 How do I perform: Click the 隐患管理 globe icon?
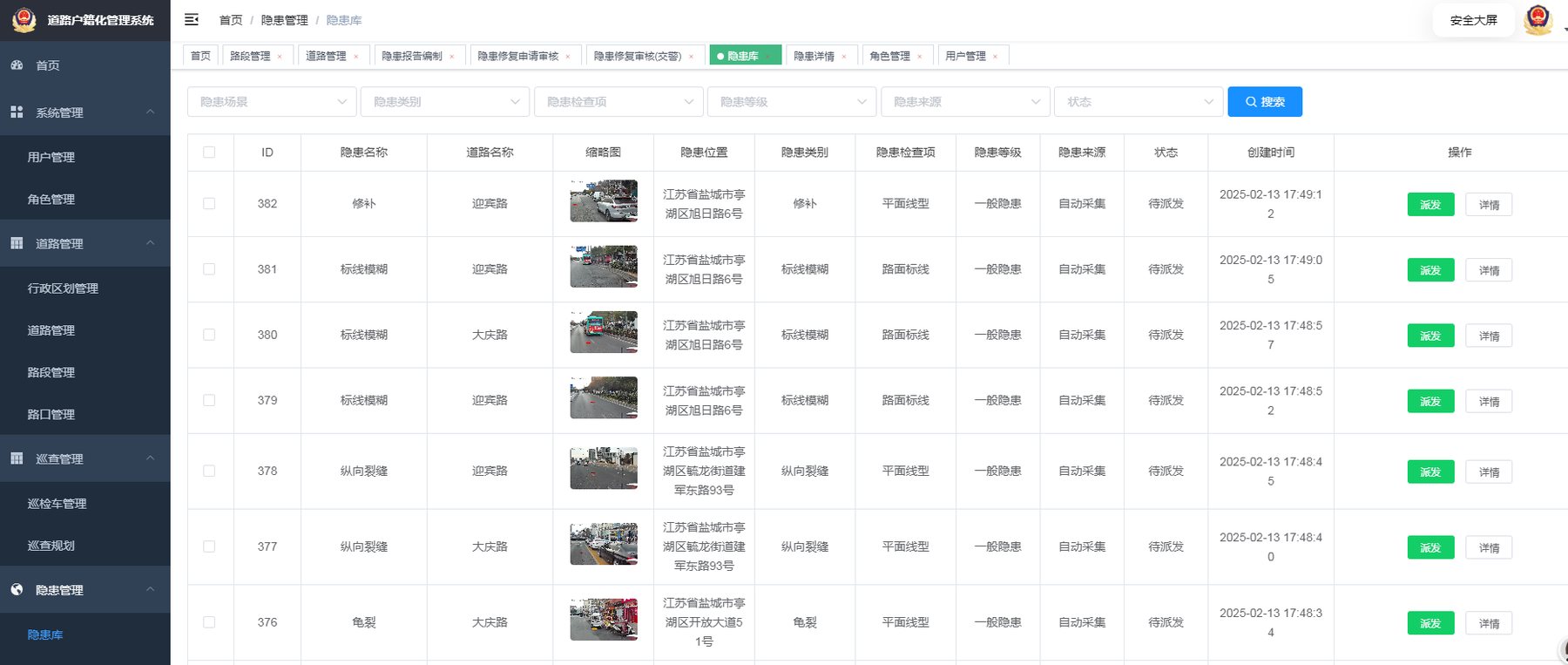click(x=17, y=590)
